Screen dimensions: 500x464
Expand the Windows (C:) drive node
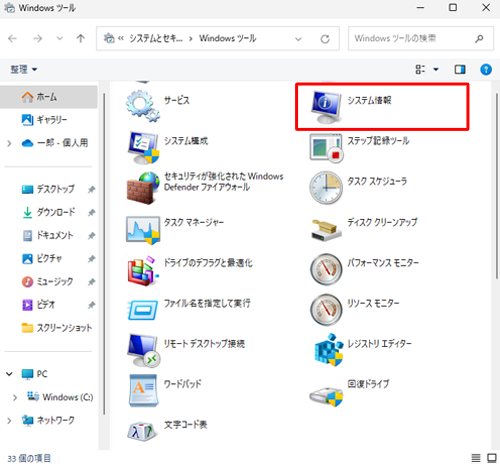[x=15, y=397]
